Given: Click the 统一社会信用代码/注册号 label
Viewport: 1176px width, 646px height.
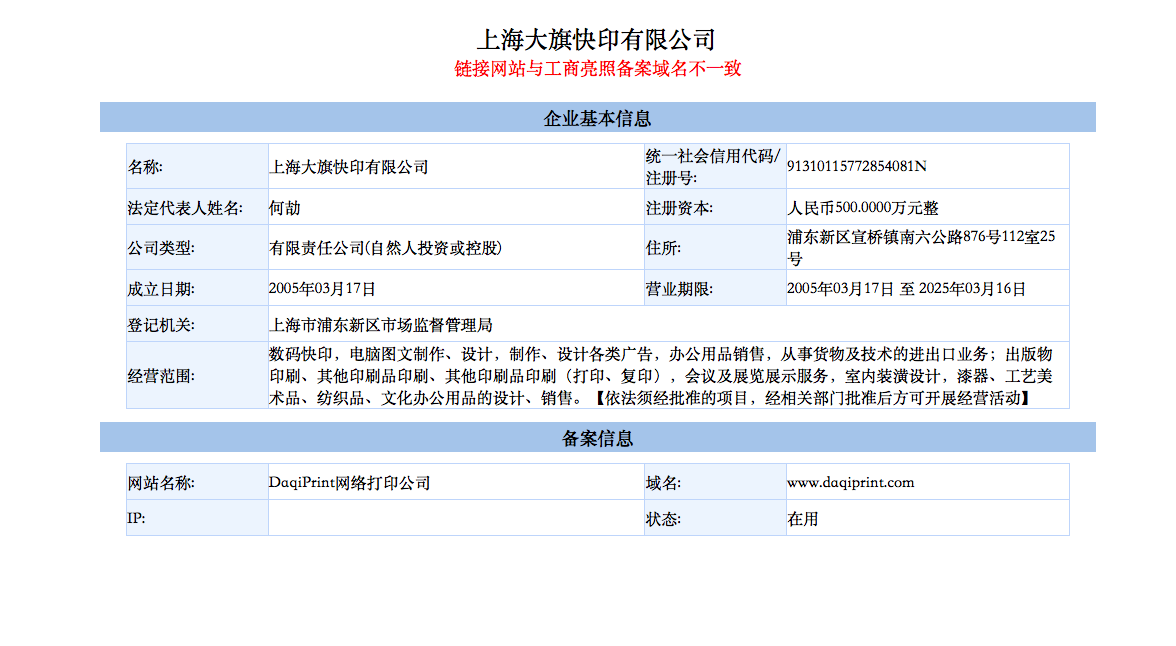Looking at the screenshot, I should click(715, 167).
